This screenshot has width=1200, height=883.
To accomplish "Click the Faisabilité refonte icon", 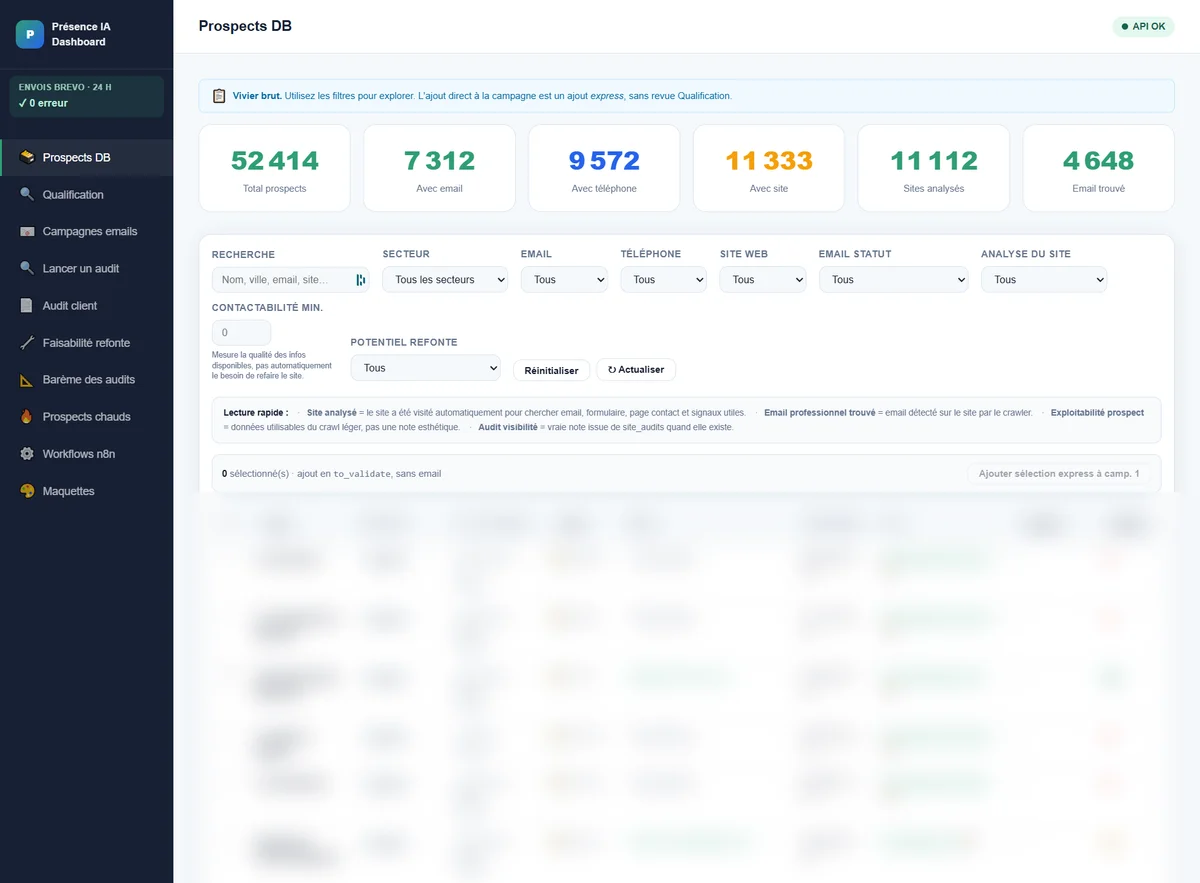I will (27, 342).
